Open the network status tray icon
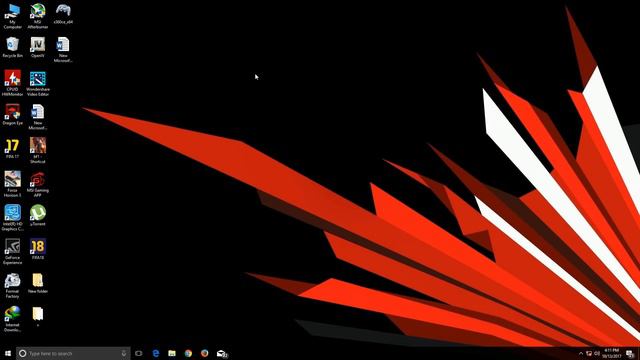This screenshot has height=360, width=640. tap(589, 353)
